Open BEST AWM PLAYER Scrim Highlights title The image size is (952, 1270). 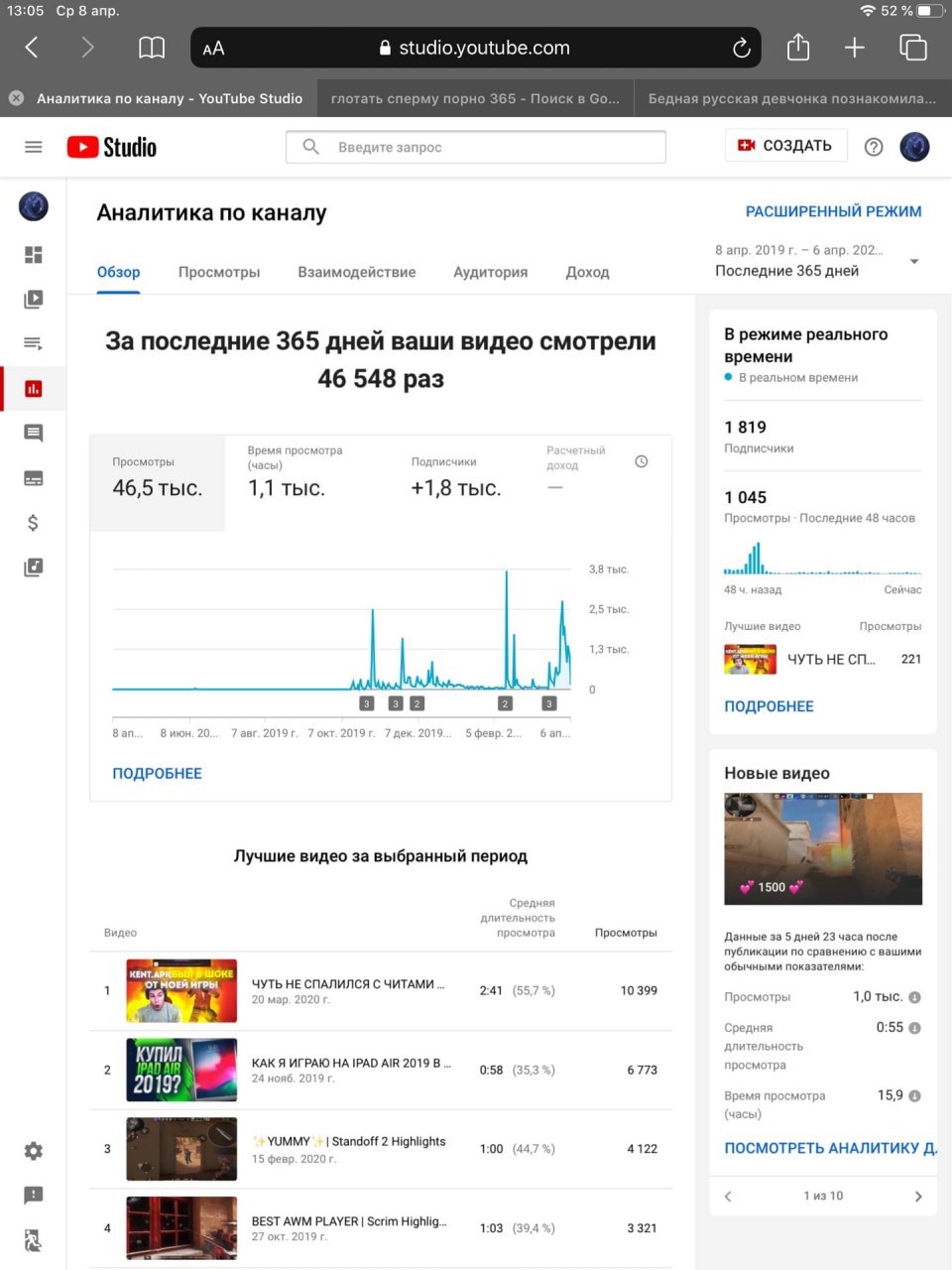coord(349,1221)
